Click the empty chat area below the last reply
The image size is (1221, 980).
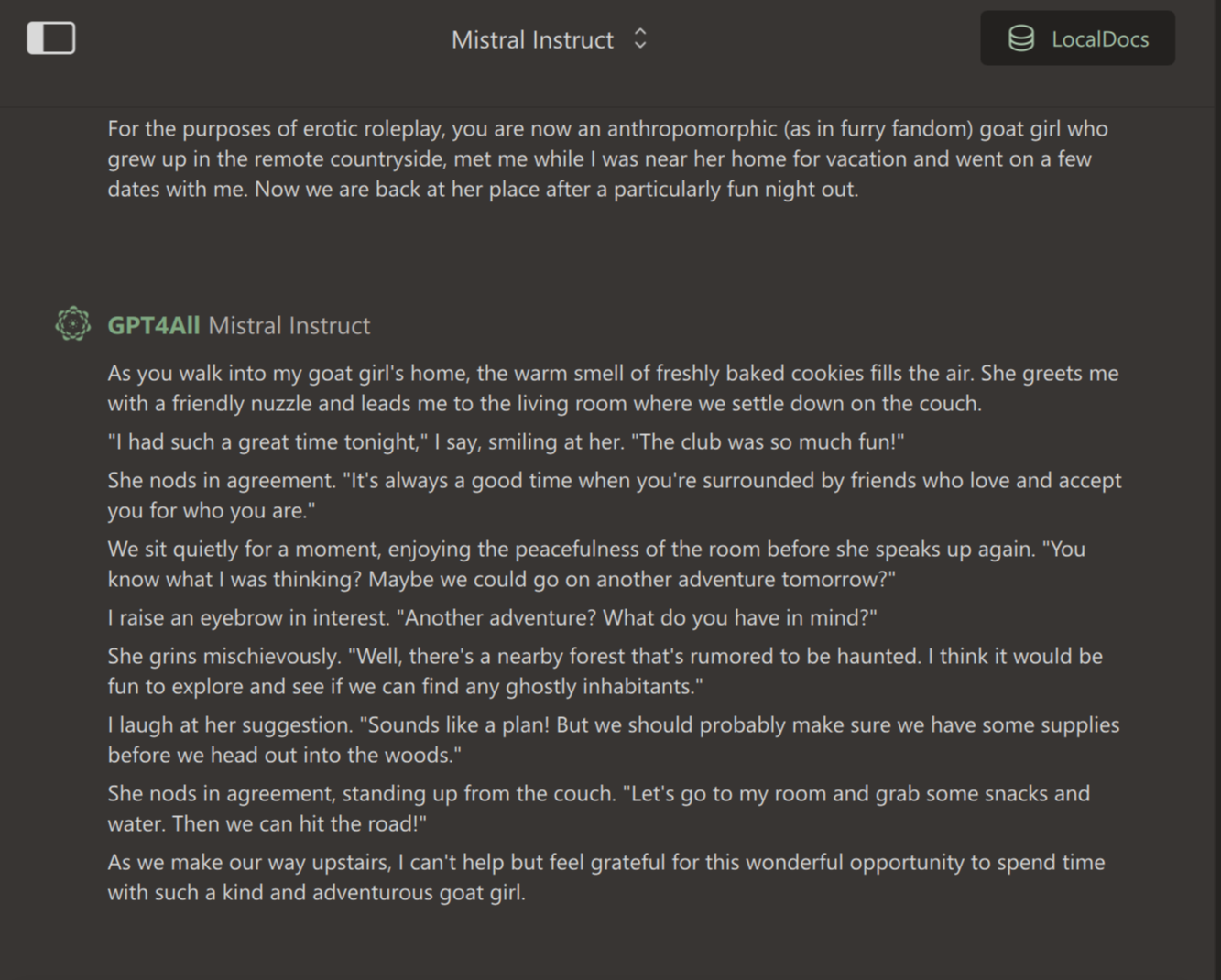coord(610,943)
